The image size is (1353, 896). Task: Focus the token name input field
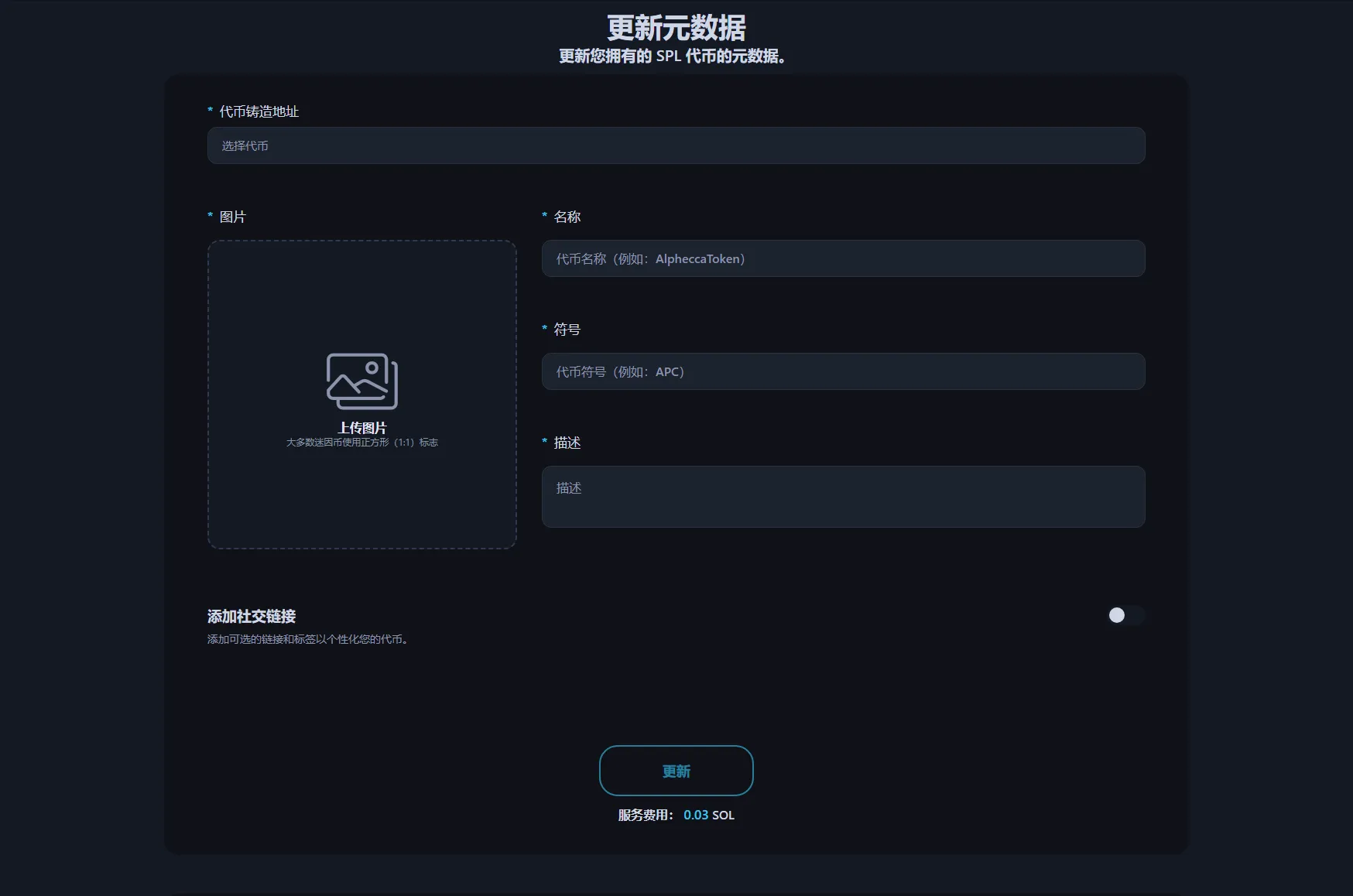pyautogui.click(x=843, y=258)
